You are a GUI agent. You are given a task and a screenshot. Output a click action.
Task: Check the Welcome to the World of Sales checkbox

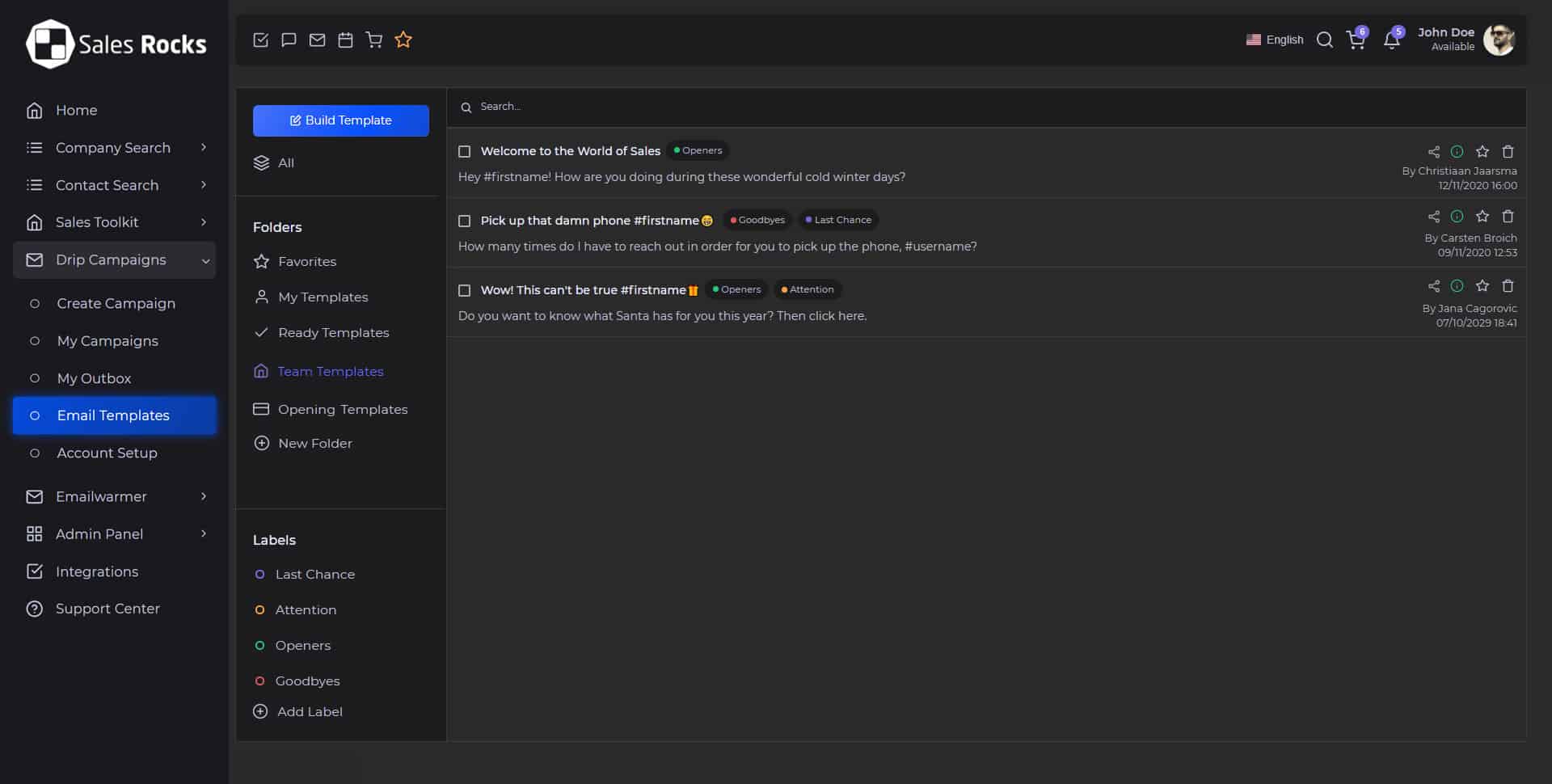465,152
